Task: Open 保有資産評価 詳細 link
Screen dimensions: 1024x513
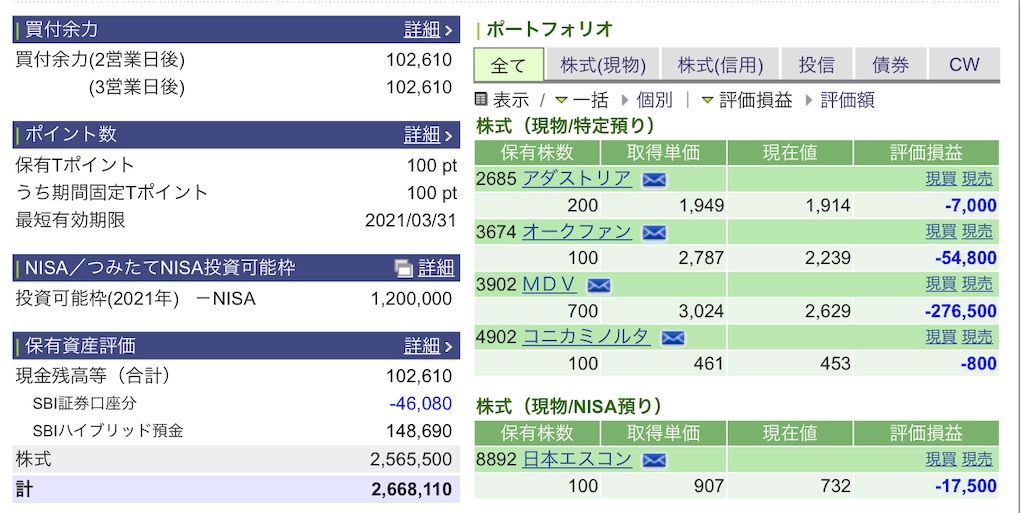Action: (428, 346)
